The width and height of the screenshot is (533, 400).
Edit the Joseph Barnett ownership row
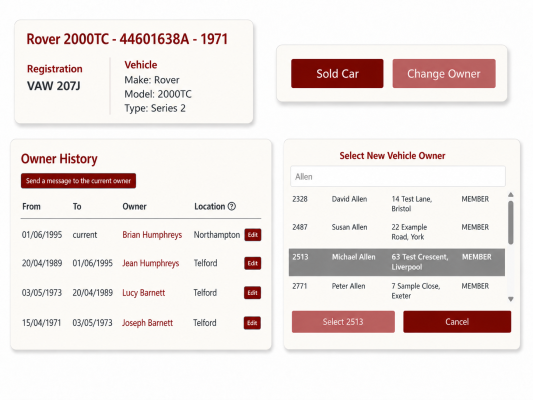pyautogui.click(x=252, y=323)
